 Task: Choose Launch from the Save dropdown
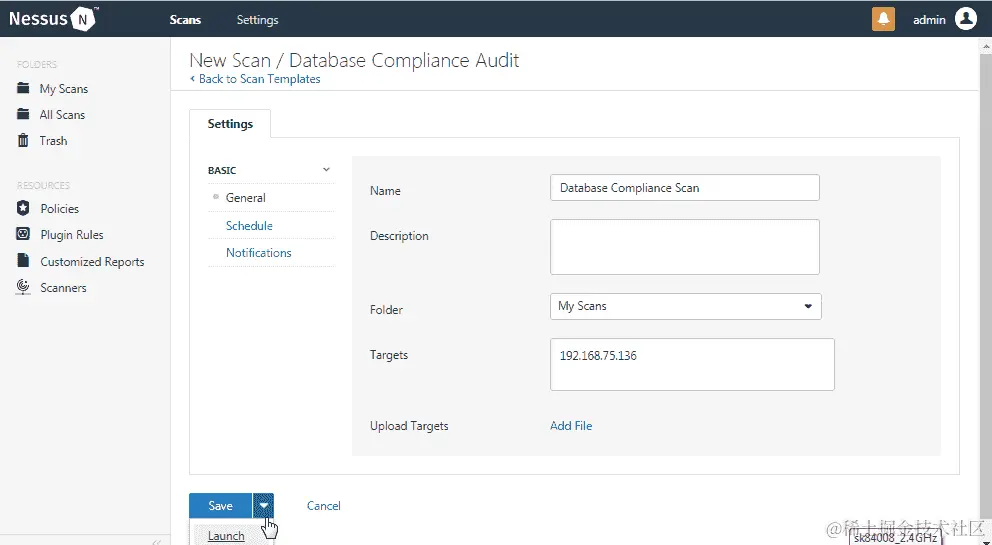(x=226, y=536)
